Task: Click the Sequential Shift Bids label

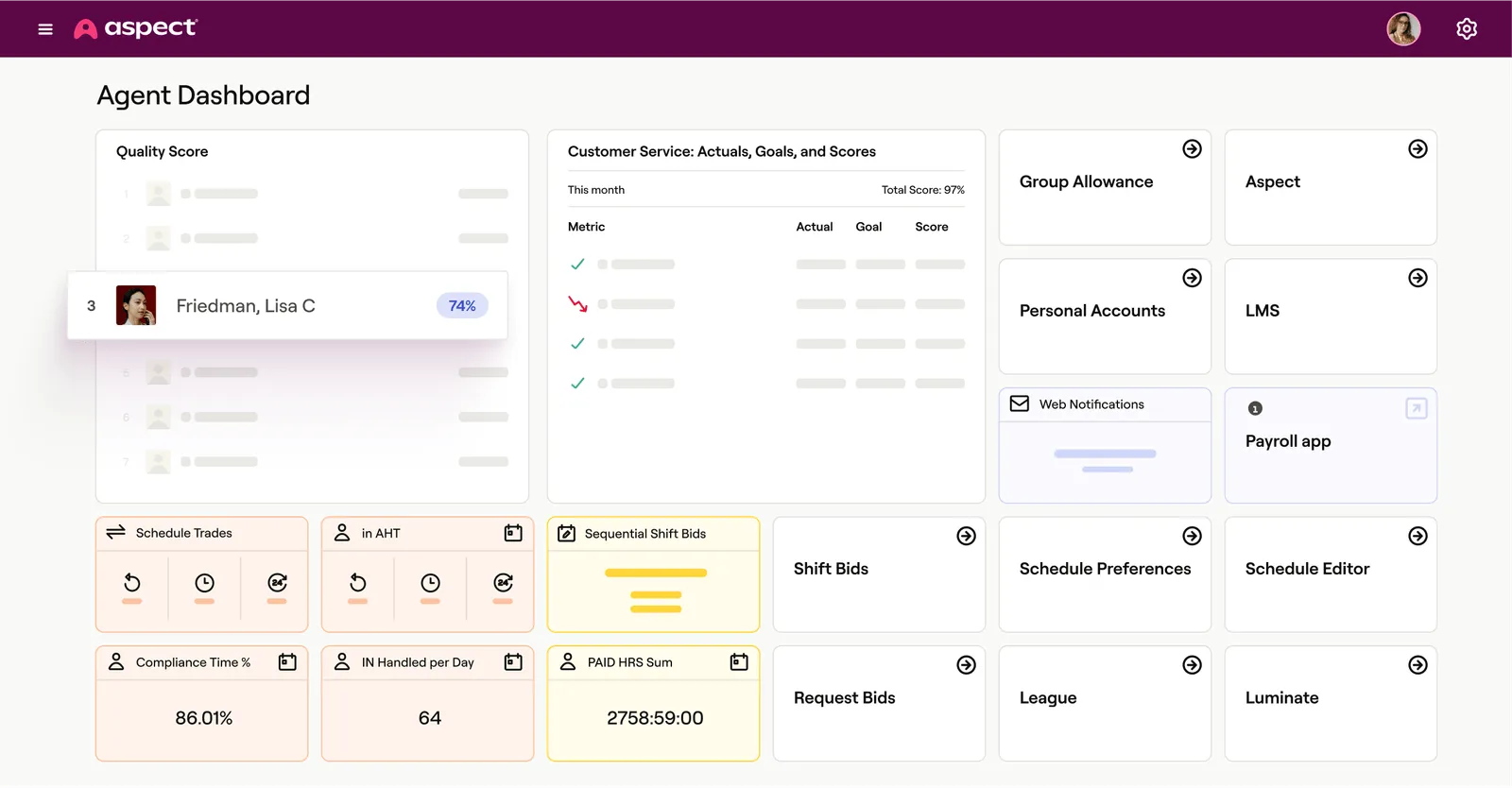Action: click(x=645, y=534)
